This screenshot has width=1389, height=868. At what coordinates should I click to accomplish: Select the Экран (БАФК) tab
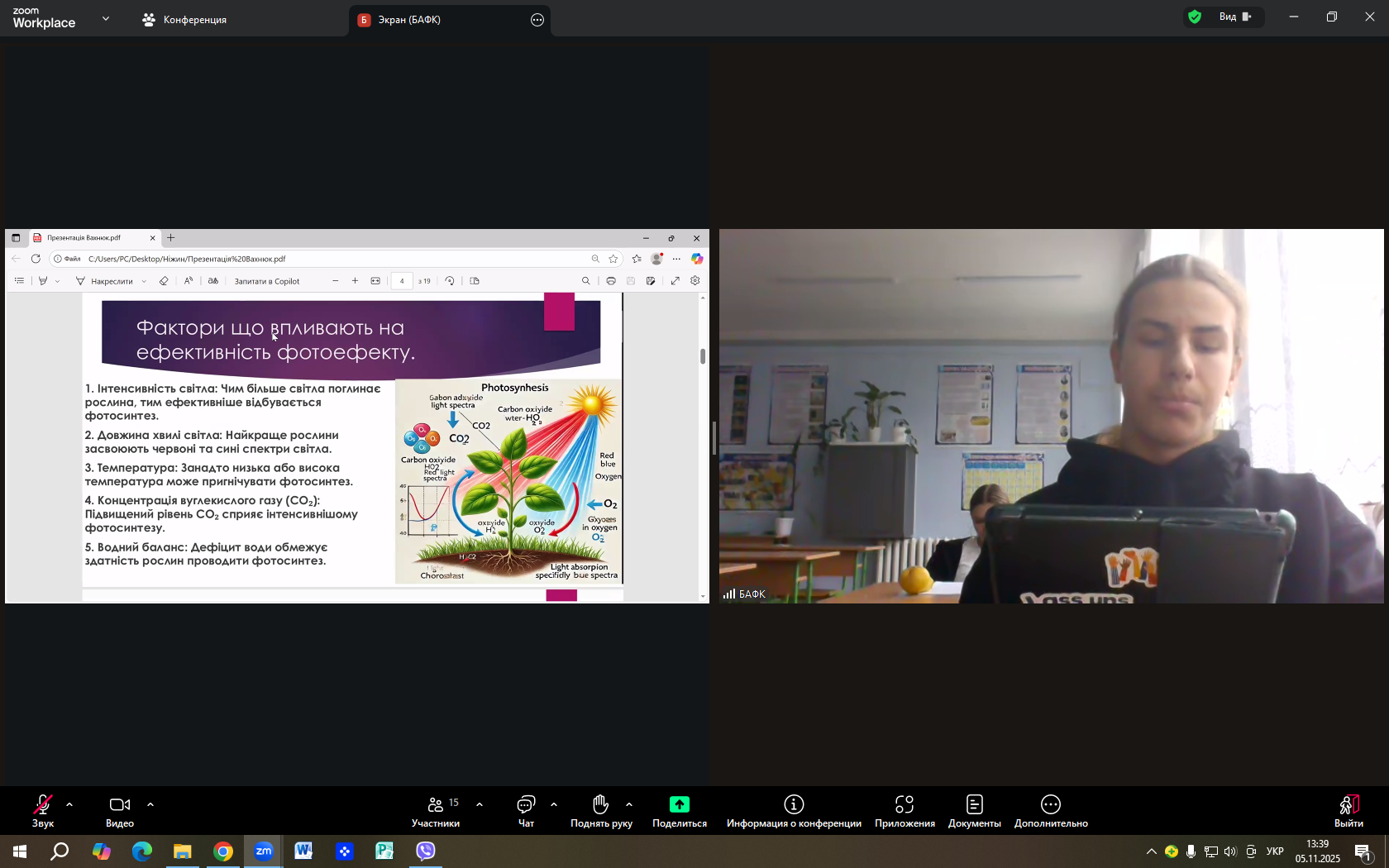pos(409,20)
